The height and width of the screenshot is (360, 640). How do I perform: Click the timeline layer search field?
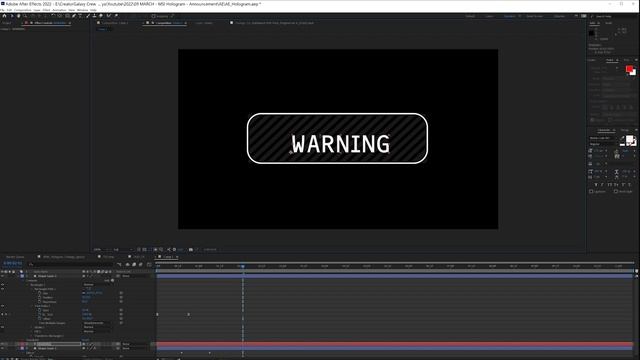point(71,264)
